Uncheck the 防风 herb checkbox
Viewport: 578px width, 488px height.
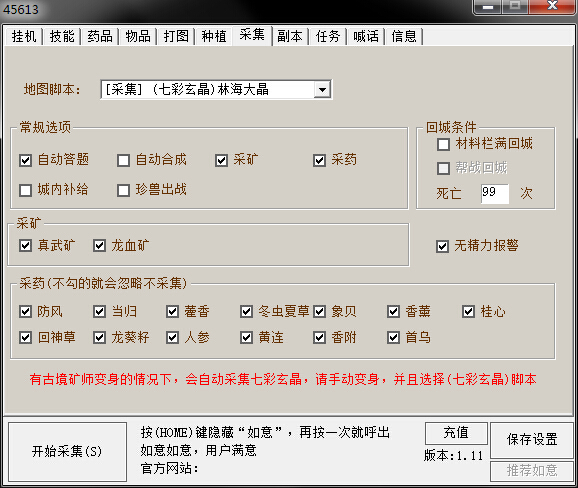tap(25, 312)
